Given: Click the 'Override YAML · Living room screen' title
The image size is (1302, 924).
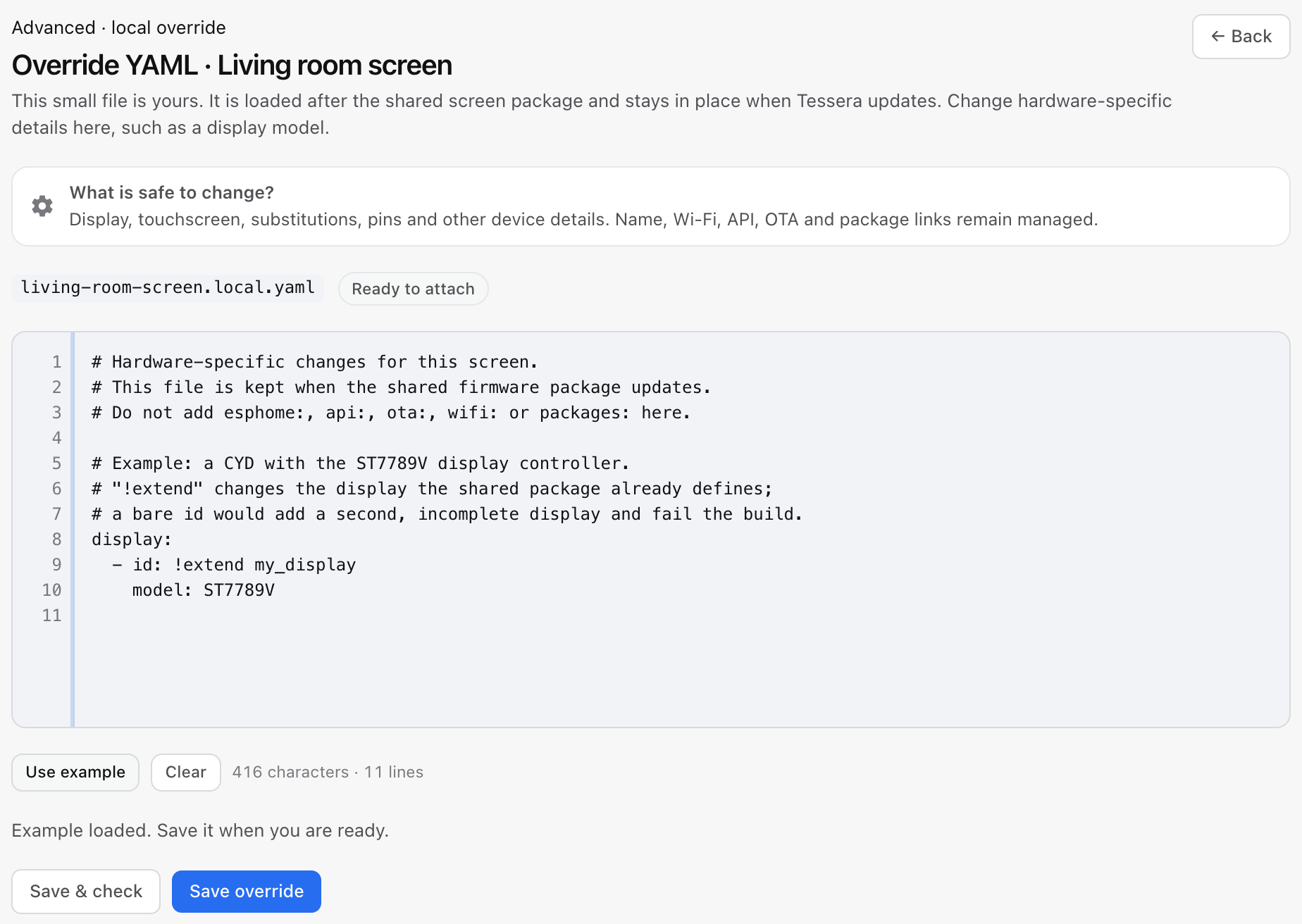Looking at the screenshot, I should click(x=232, y=65).
